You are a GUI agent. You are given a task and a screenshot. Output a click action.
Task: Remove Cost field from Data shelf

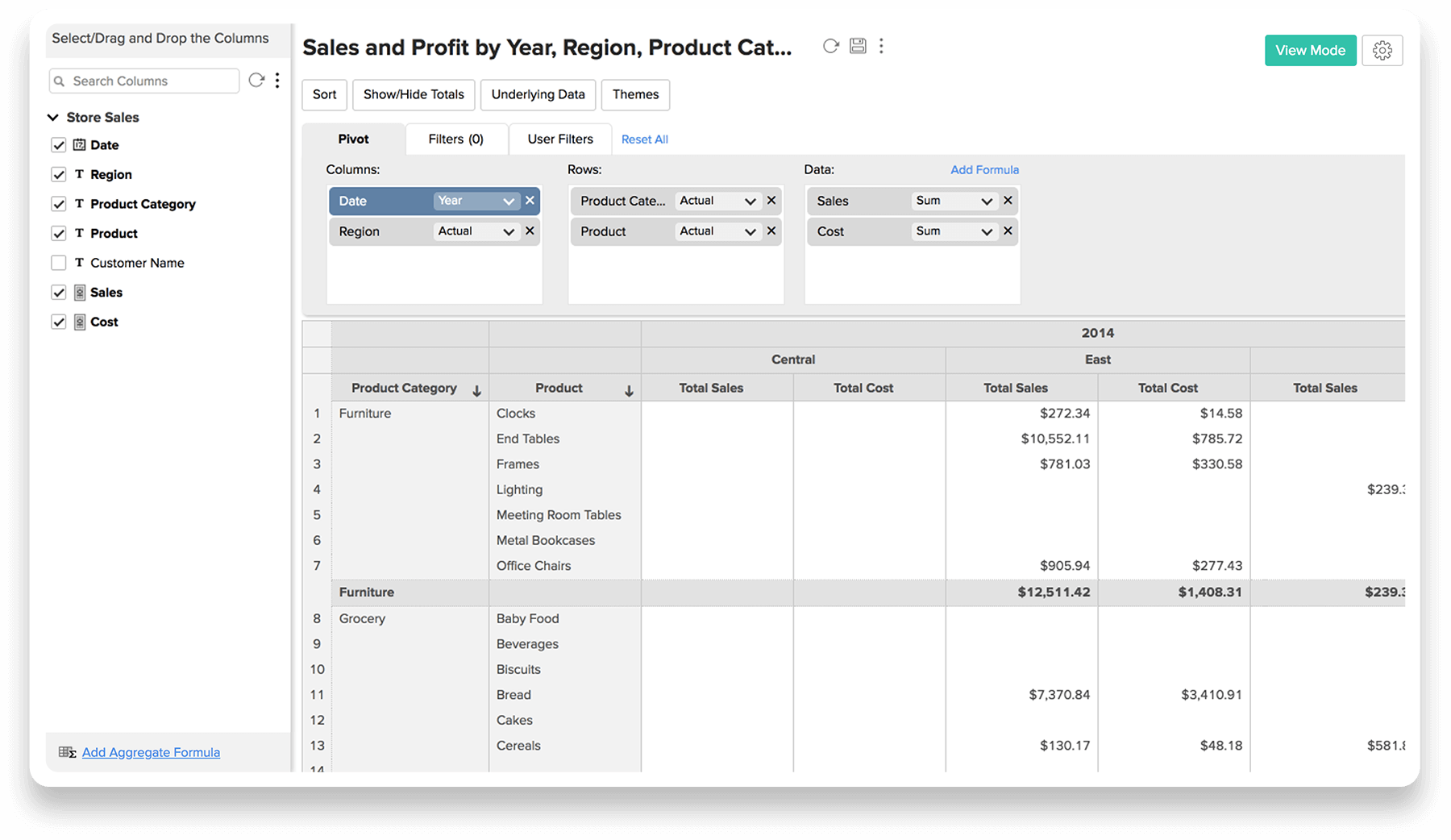click(1008, 231)
